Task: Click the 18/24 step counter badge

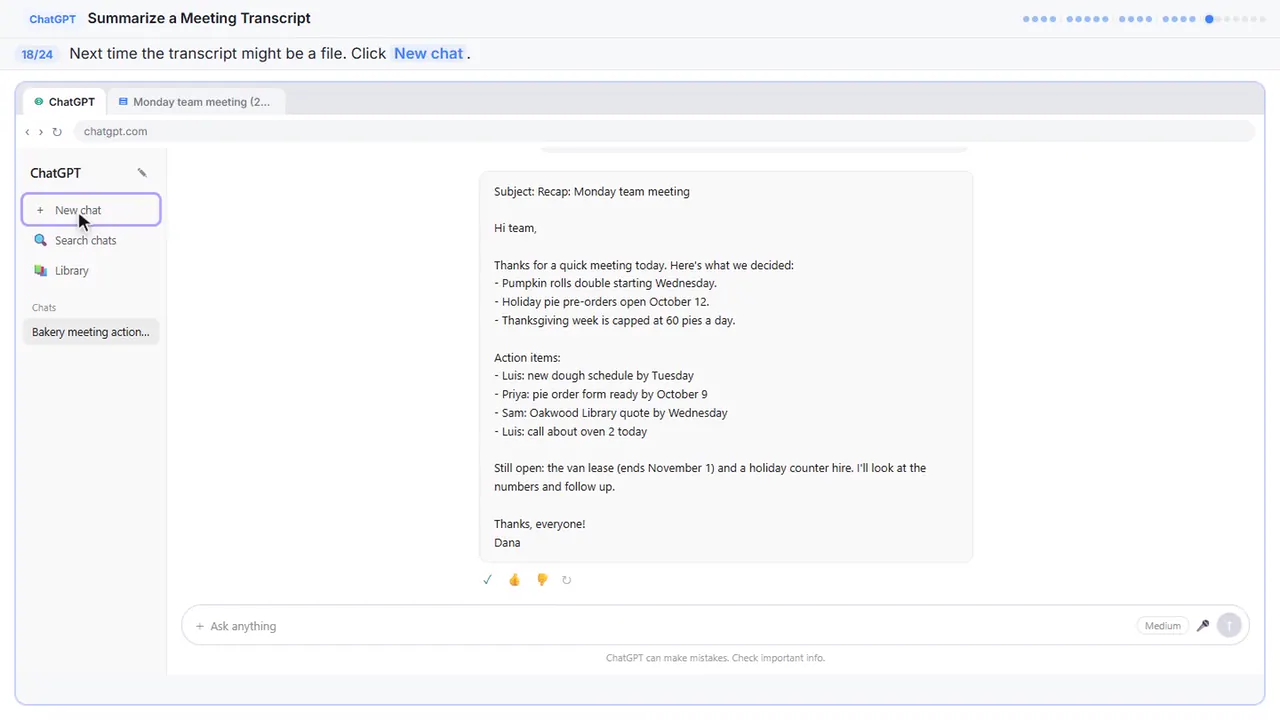Action: click(x=37, y=54)
